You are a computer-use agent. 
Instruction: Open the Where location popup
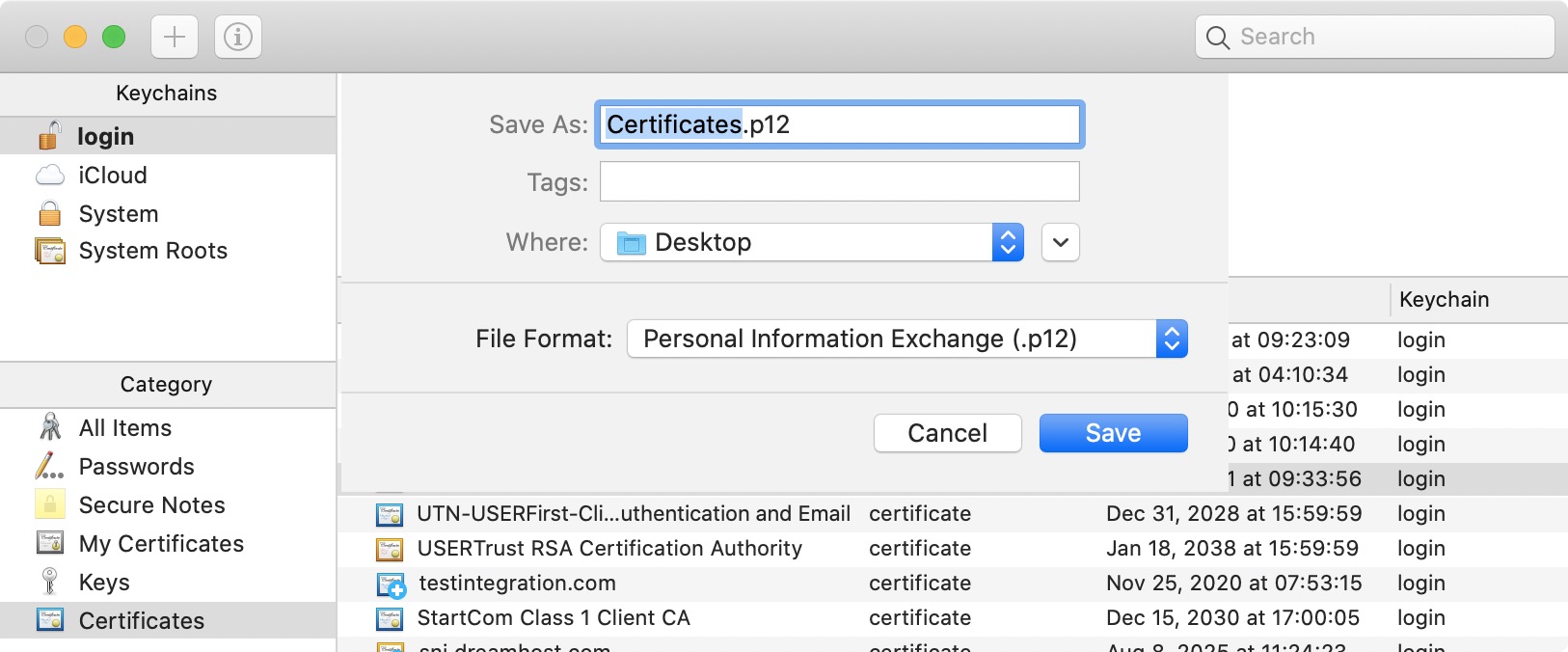[812, 242]
